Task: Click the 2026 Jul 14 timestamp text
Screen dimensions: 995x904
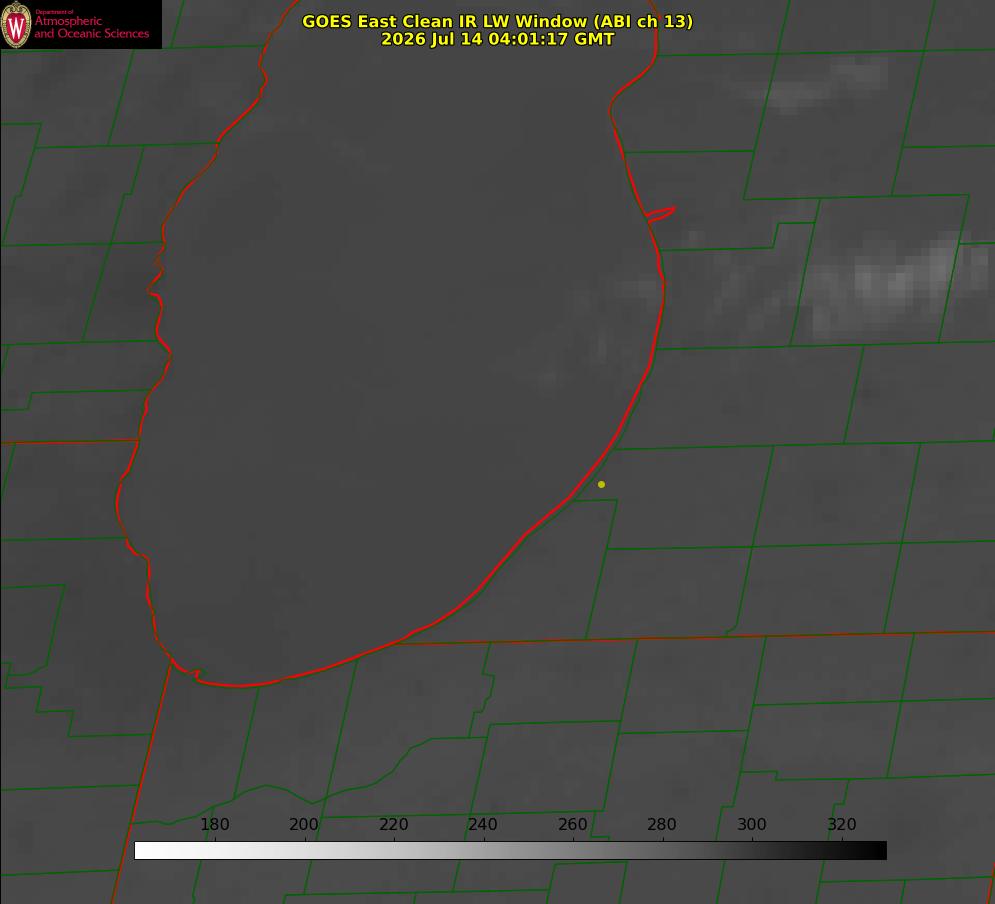Action: pyautogui.click(x=498, y=39)
